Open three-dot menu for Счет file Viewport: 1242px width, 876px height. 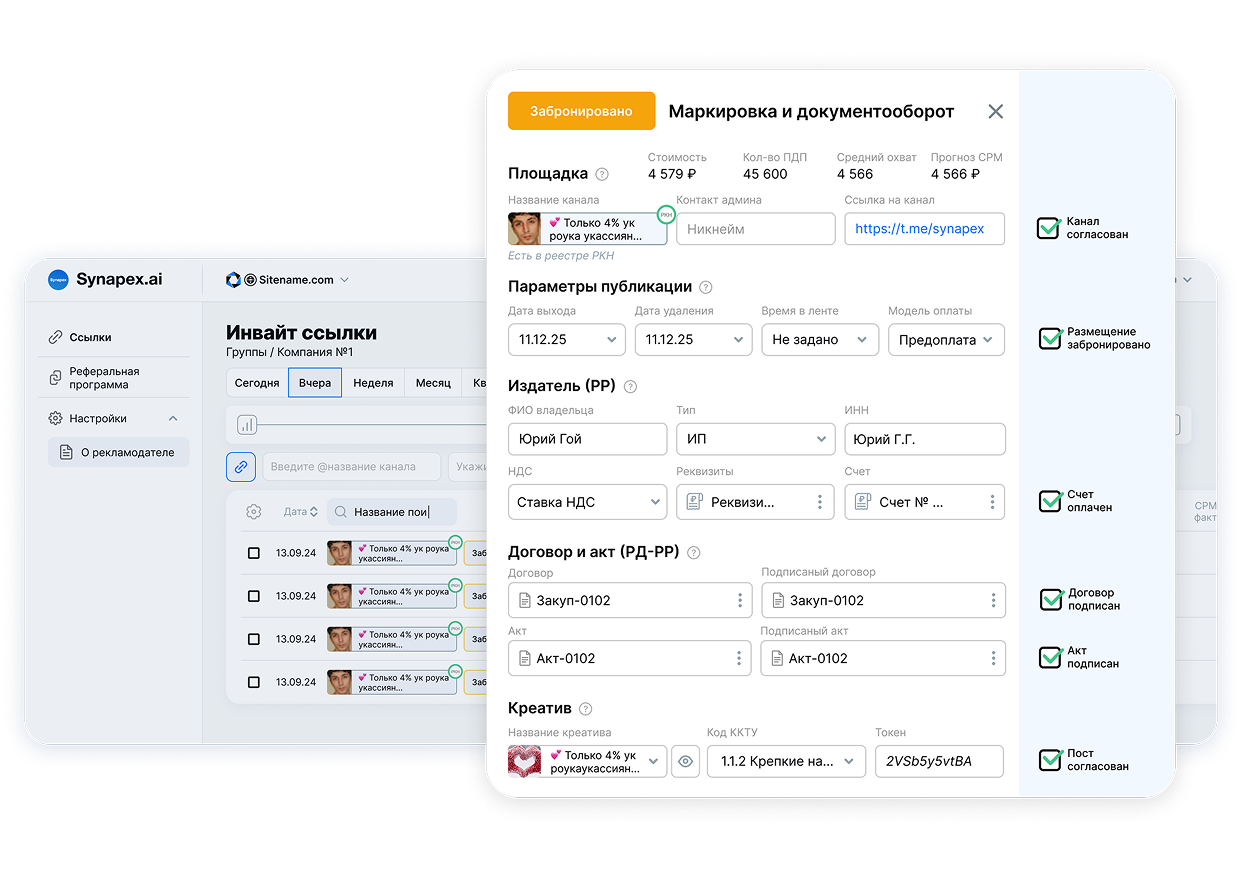pos(992,502)
